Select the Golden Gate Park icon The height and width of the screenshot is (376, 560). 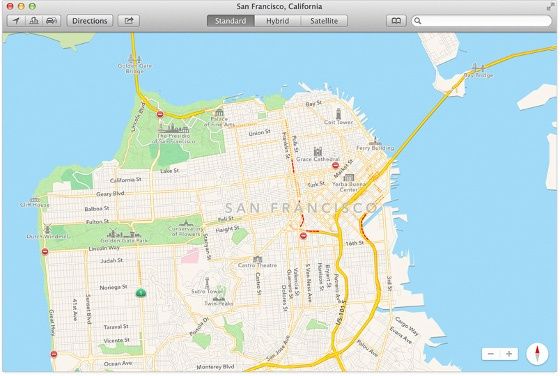pos(124,234)
